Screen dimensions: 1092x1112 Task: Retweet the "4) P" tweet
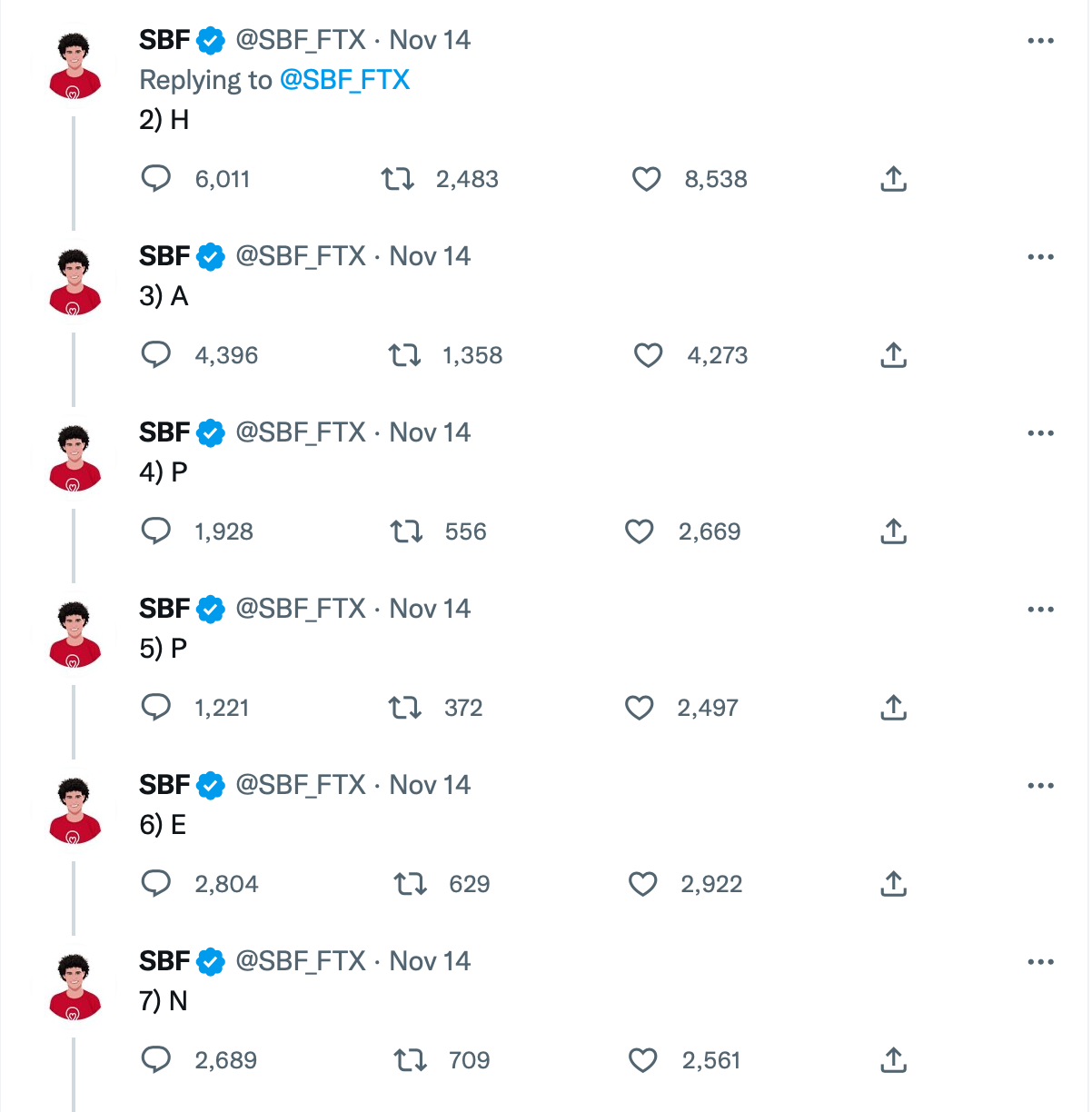pos(406,531)
